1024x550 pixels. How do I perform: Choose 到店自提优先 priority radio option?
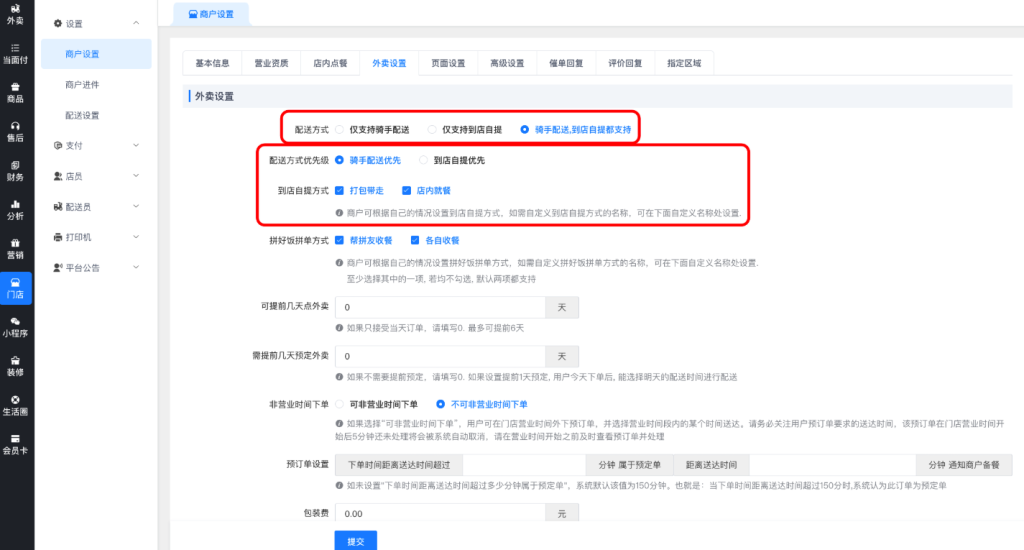(424, 159)
